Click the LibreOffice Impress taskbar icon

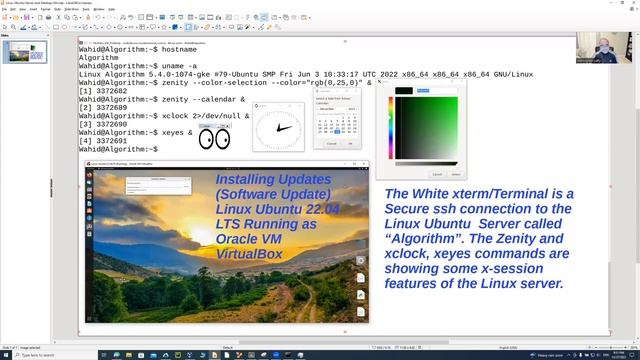tap(214, 355)
